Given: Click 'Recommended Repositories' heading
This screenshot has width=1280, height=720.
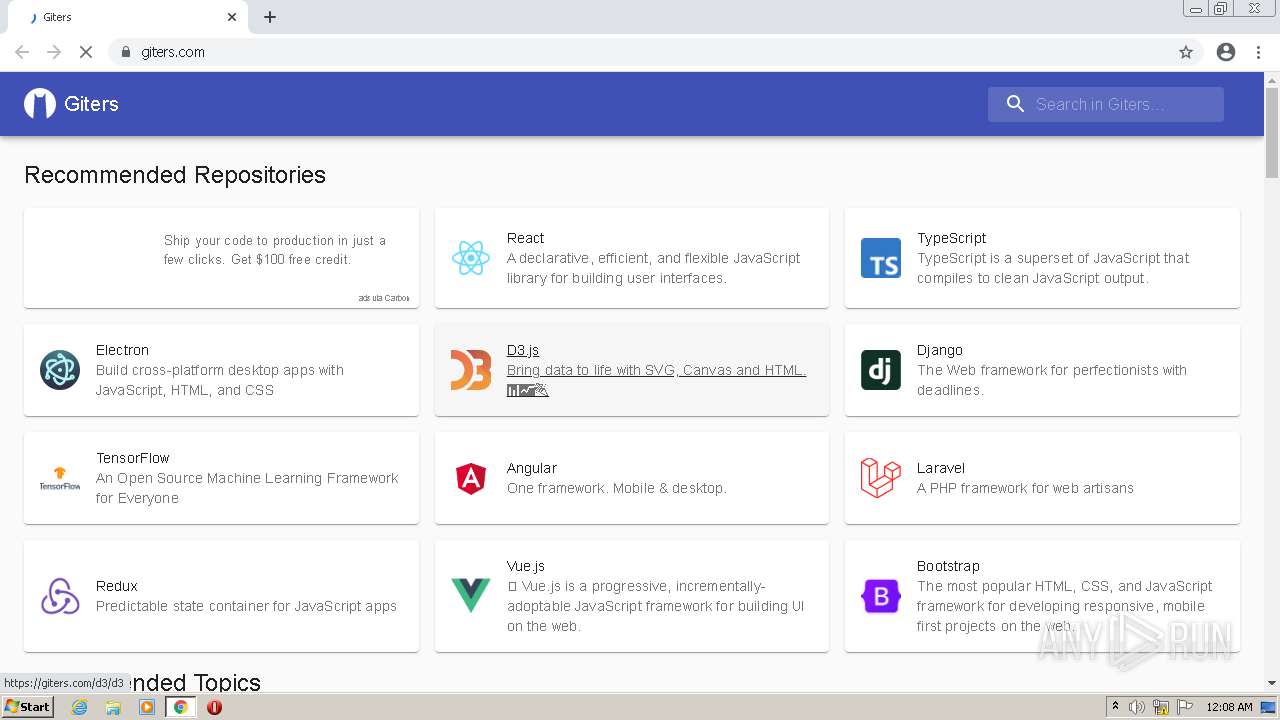Looking at the screenshot, I should click(175, 175).
